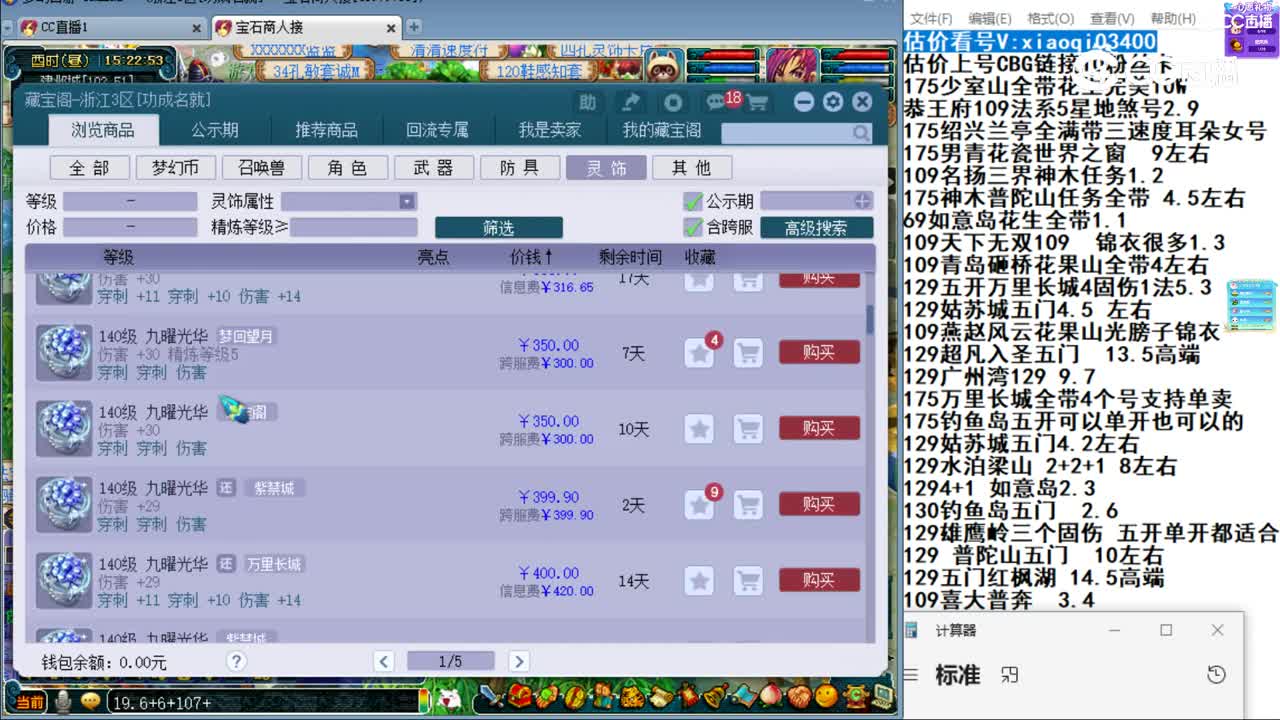Switch to 我是卖家 tab
Screen dimensions: 1280x720
pyautogui.click(x=549, y=131)
